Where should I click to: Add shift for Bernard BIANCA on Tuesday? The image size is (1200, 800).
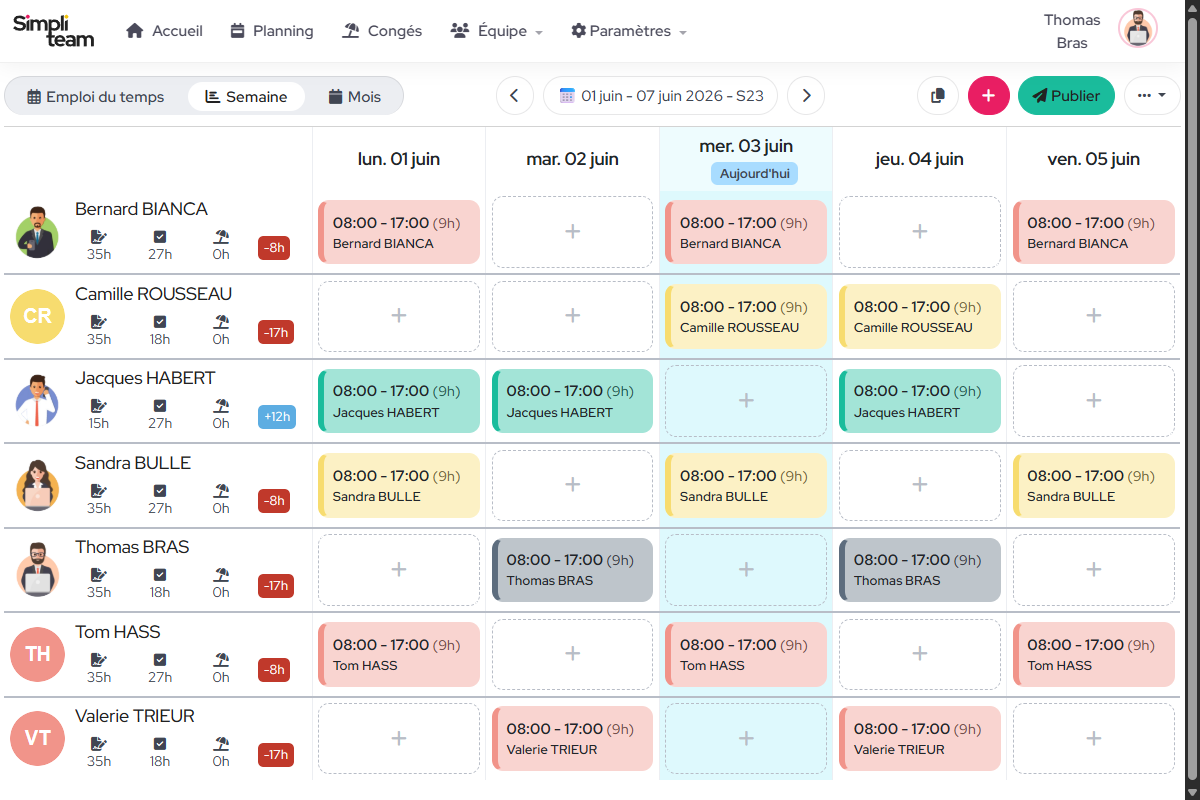coord(572,232)
